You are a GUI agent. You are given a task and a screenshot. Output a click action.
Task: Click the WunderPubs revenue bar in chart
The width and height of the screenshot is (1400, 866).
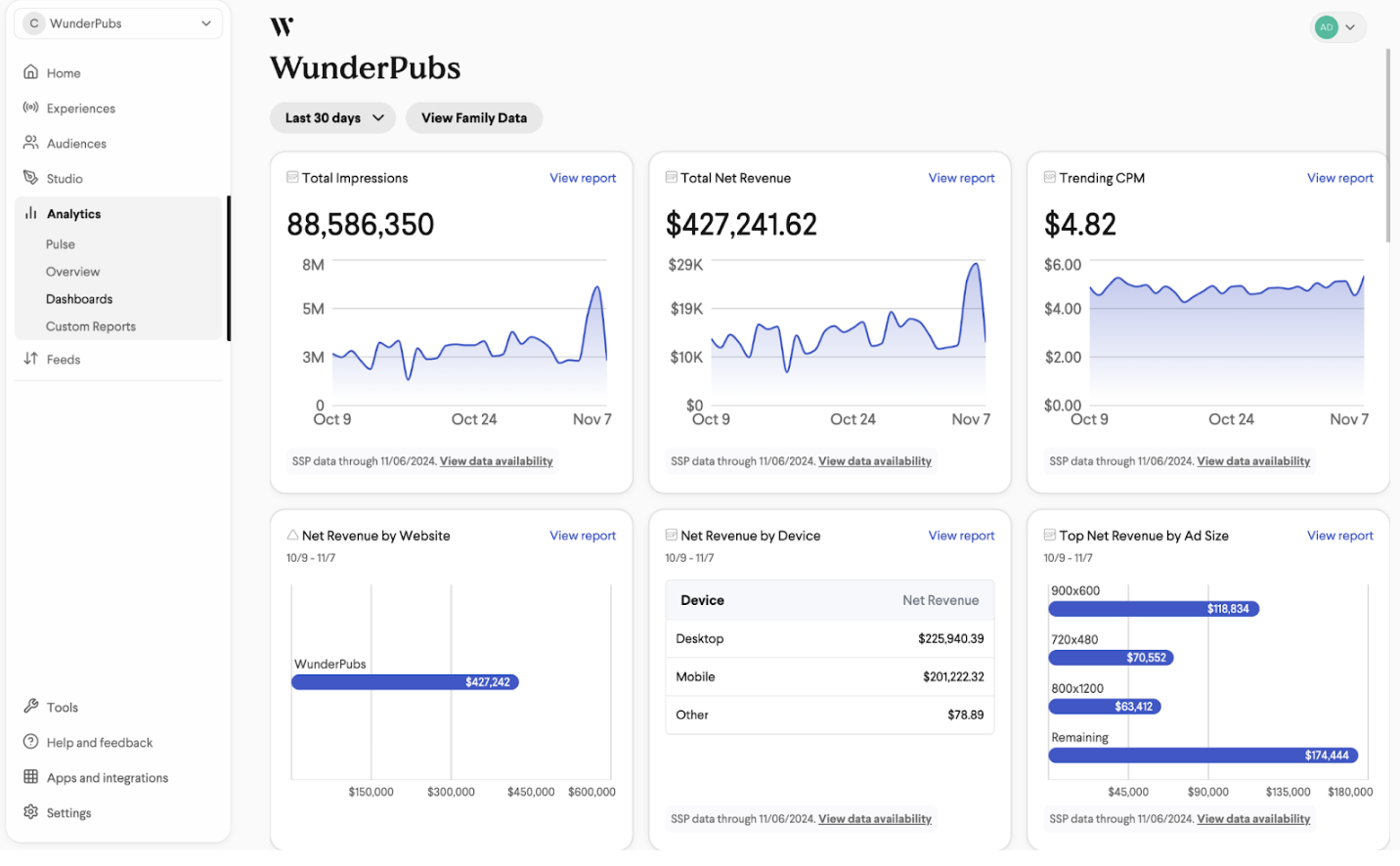point(405,681)
